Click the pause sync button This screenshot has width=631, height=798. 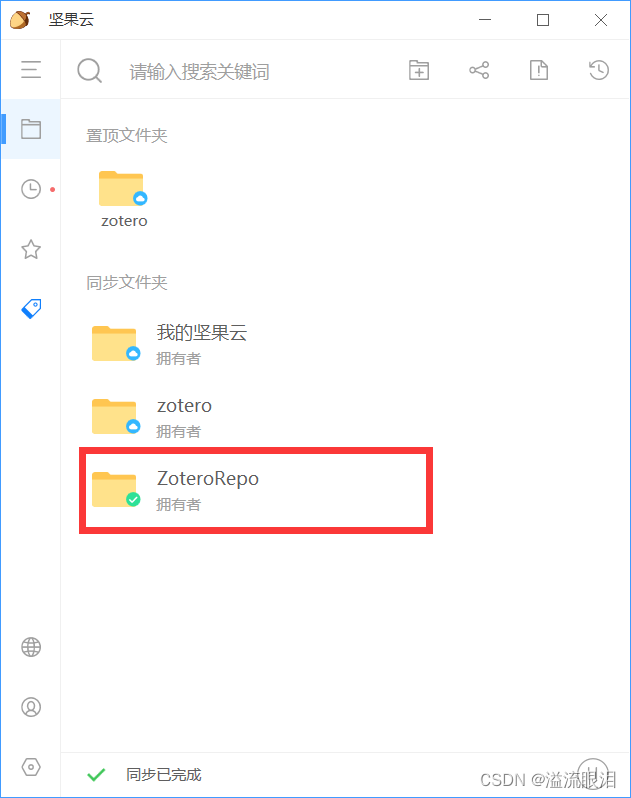pyautogui.click(x=593, y=773)
